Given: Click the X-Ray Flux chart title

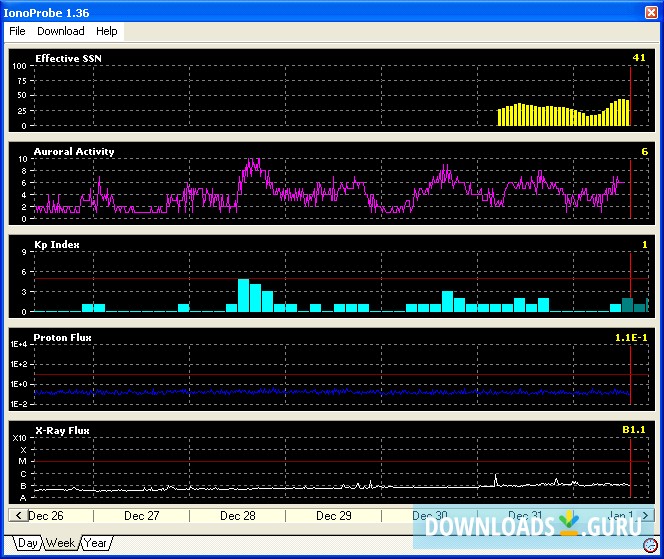Looking at the screenshot, I should (x=61, y=431).
